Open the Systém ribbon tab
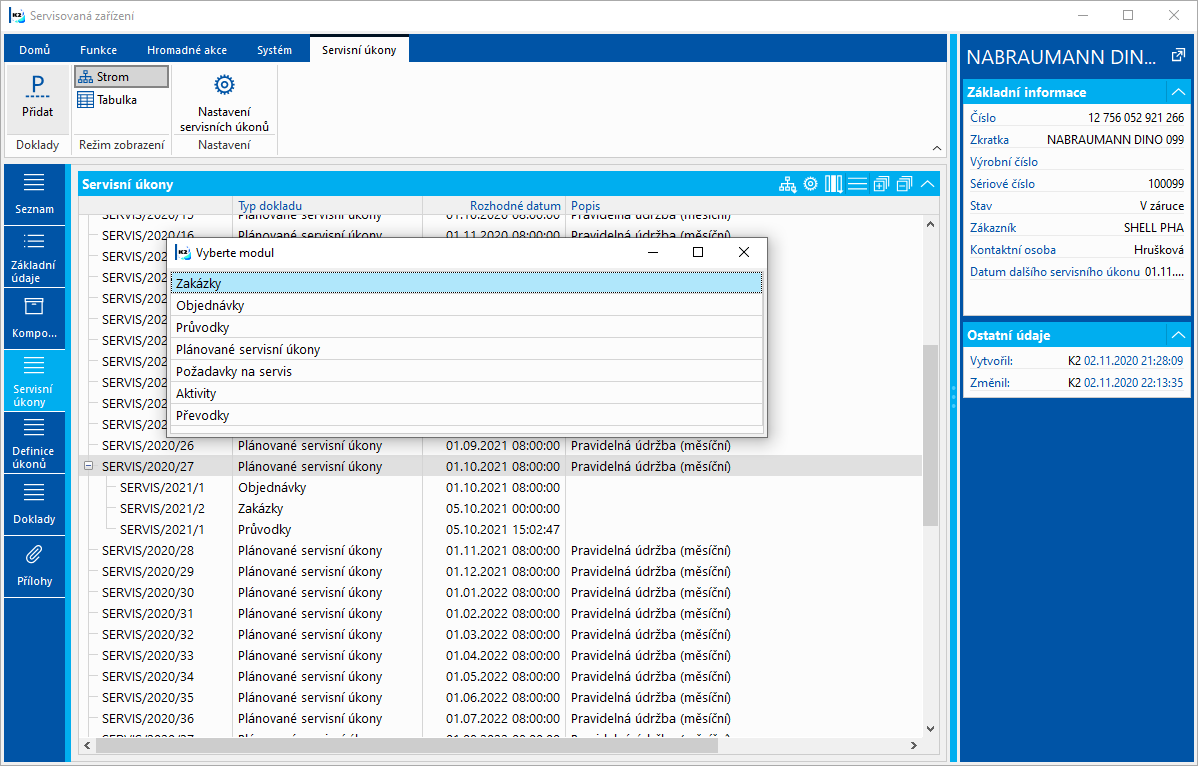The image size is (1198, 766). click(x=274, y=50)
